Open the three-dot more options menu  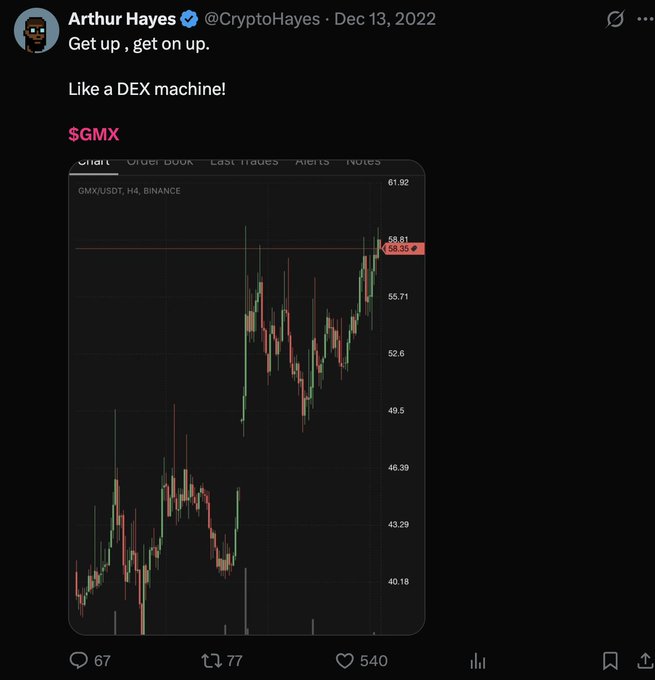coord(645,19)
